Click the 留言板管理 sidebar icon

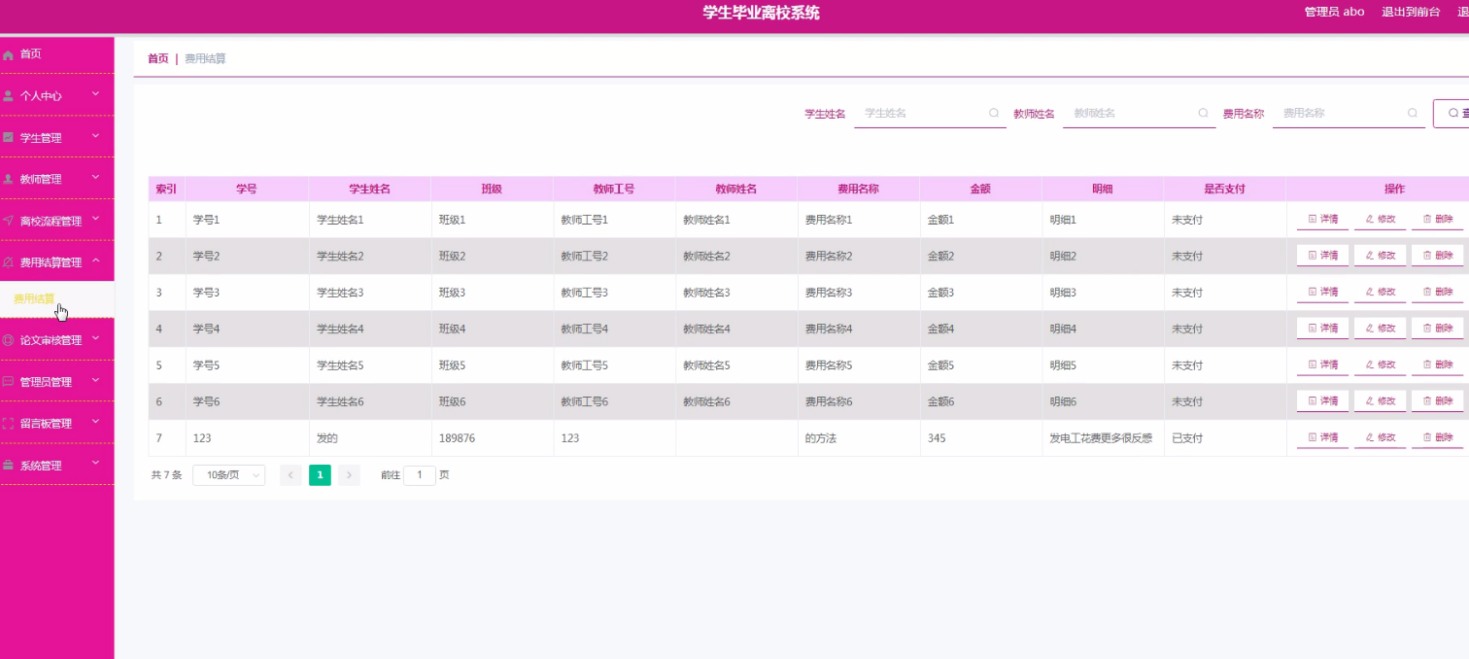[x=8, y=424]
